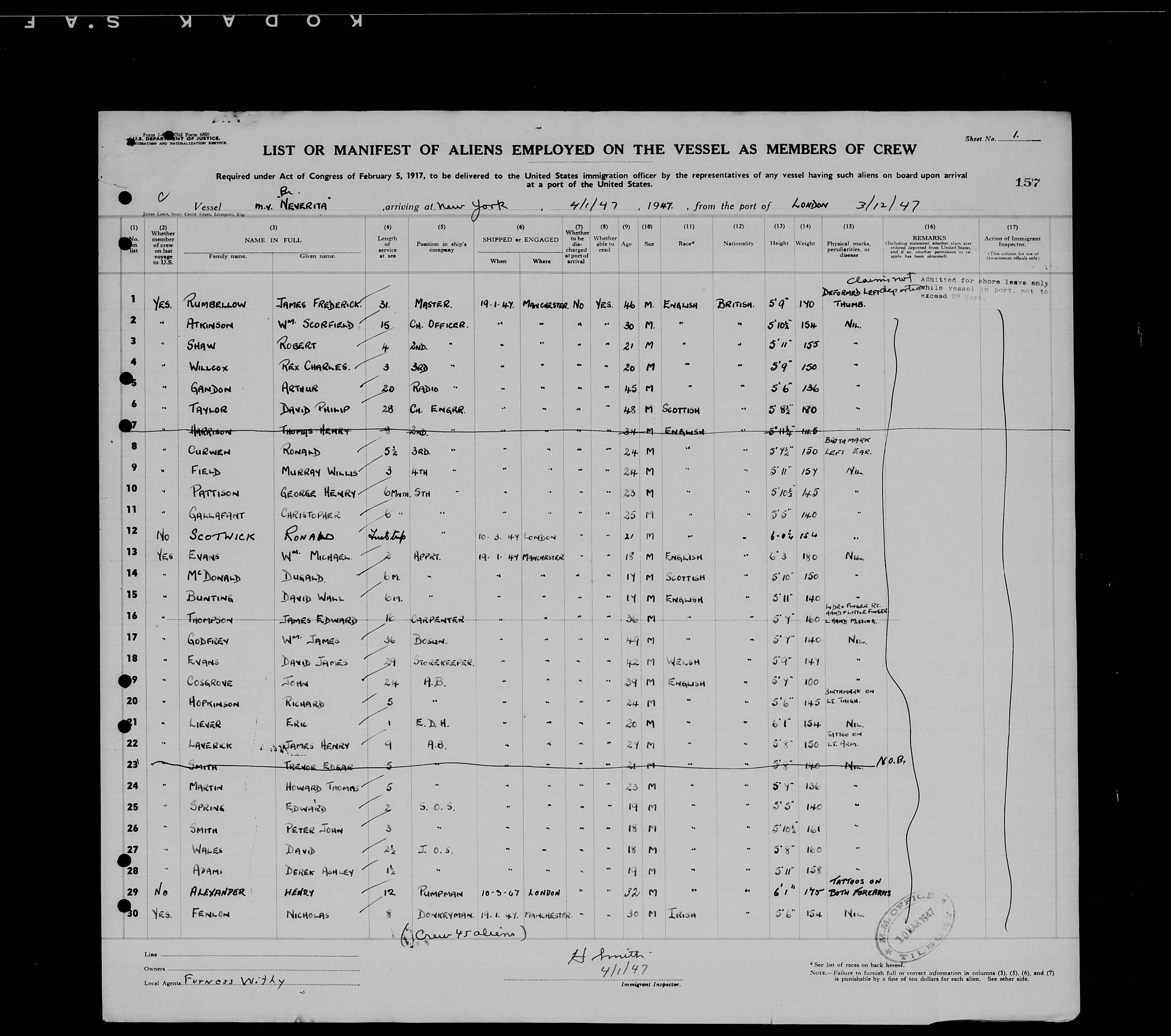Select SCOTTISH race entry for Taylor

[x=681, y=410]
